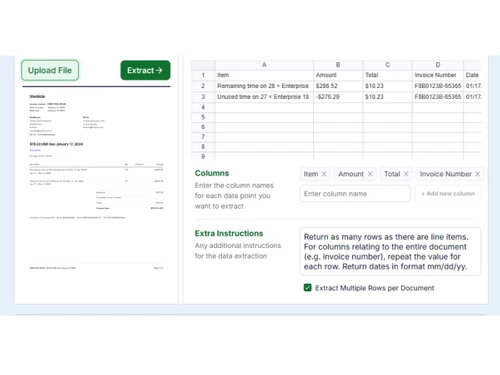The image size is (500, 375).
Task: Select spreadsheet column A header
Action: coord(264,65)
